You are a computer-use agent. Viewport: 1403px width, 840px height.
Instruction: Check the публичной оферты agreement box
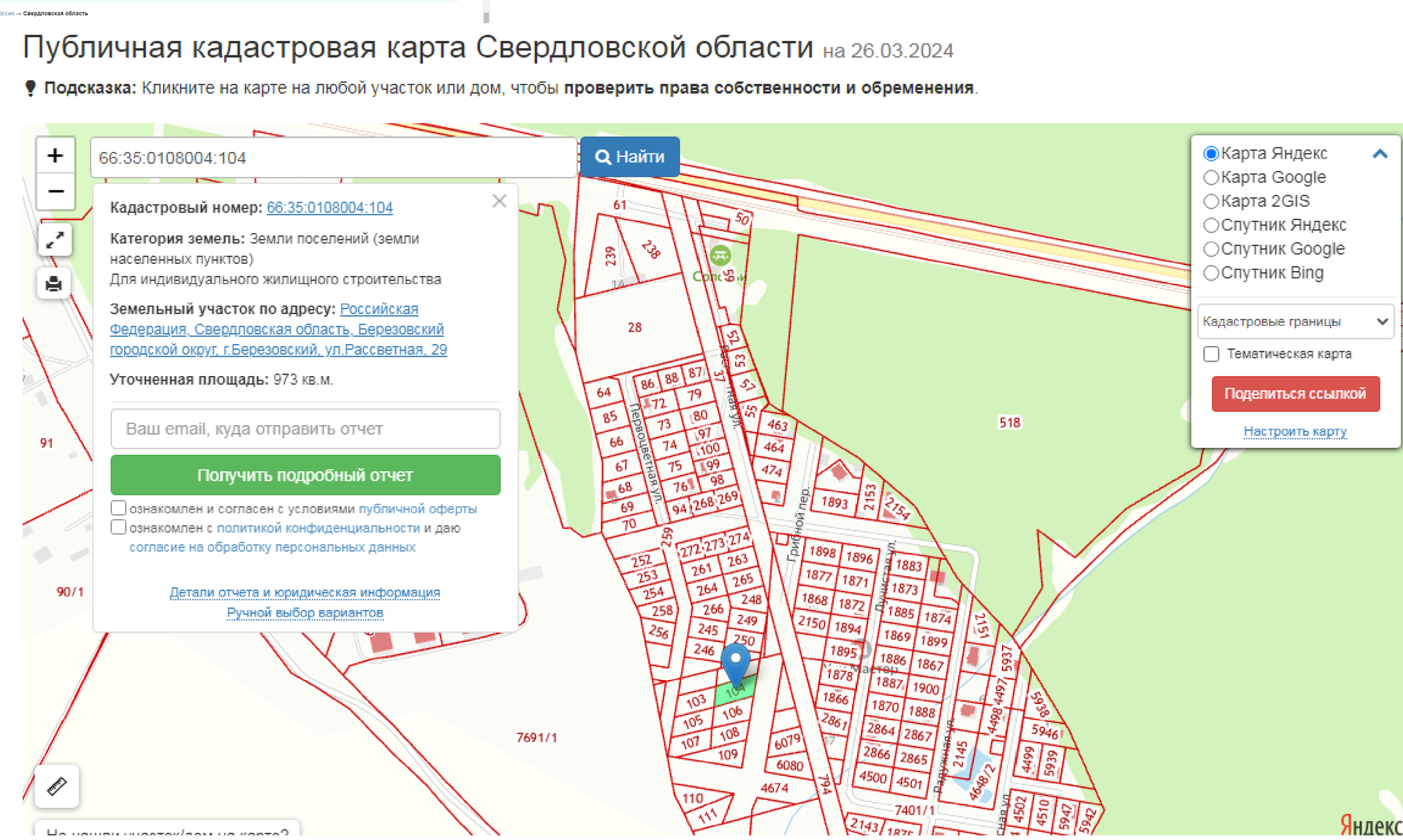118,508
